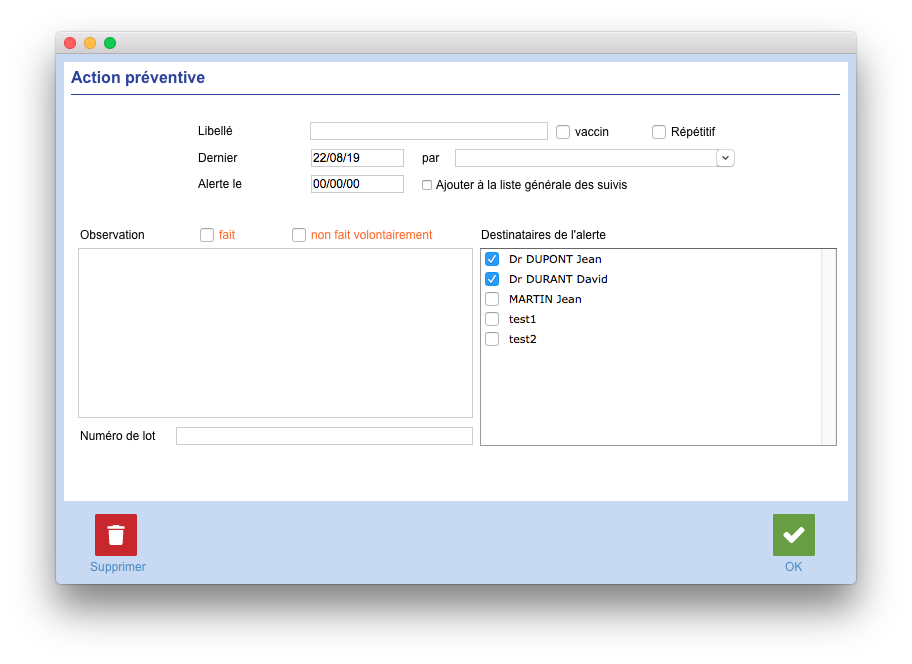This screenshot has height=664, width=912.
Task: Select MARTIN Jean as alert recipient
Action: [492, 299]
